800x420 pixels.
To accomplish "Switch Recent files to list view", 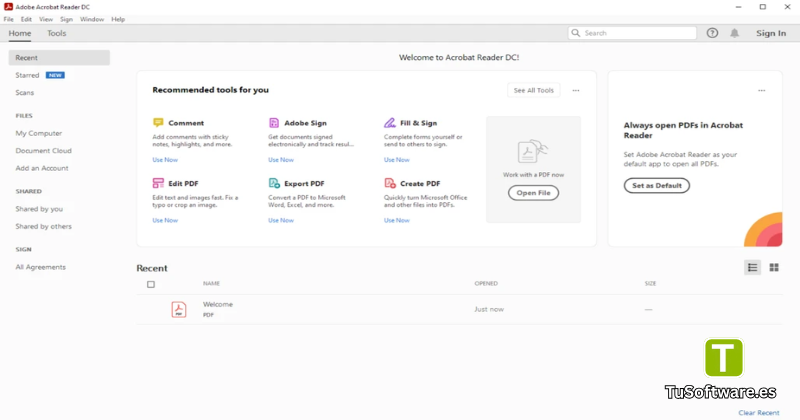I will click(753, 267).
